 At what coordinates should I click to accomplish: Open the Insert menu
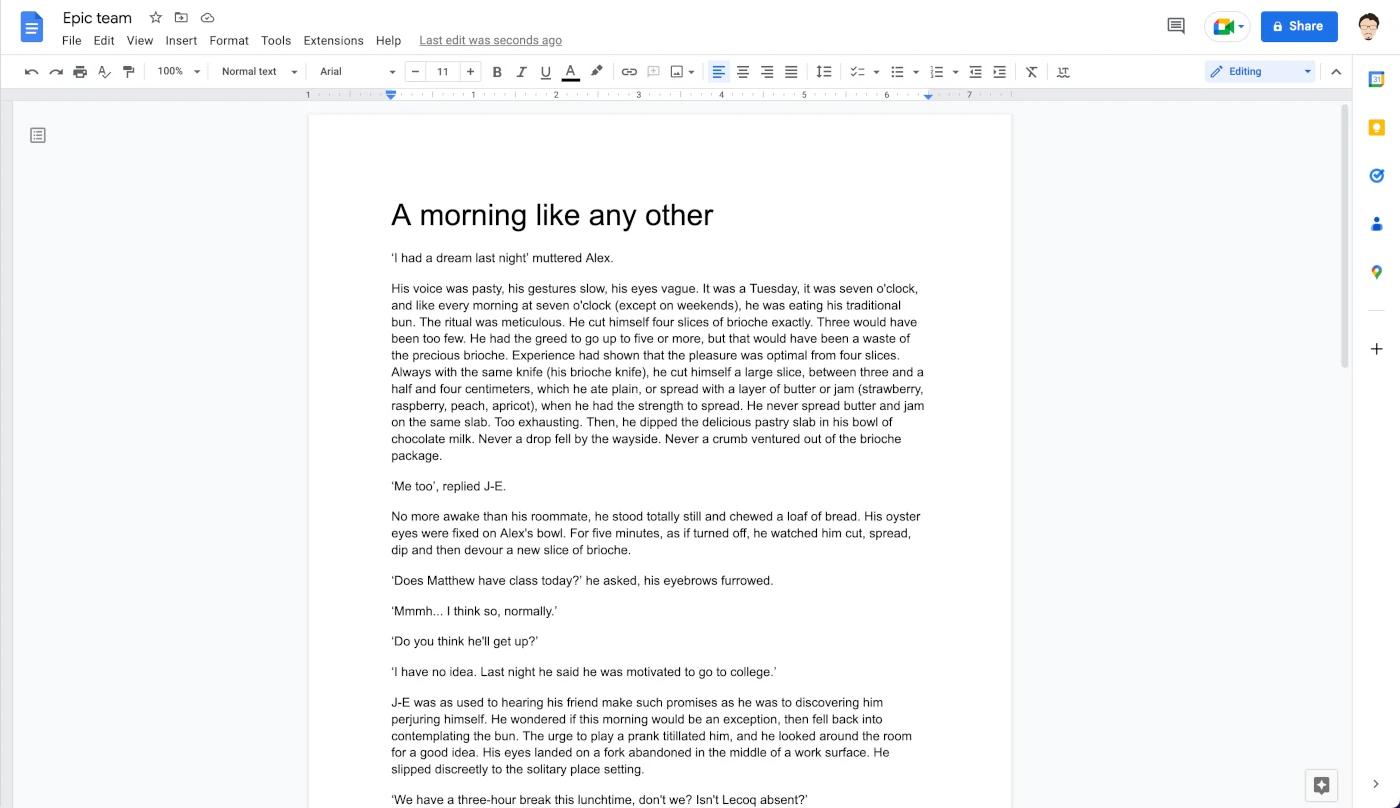181,41
